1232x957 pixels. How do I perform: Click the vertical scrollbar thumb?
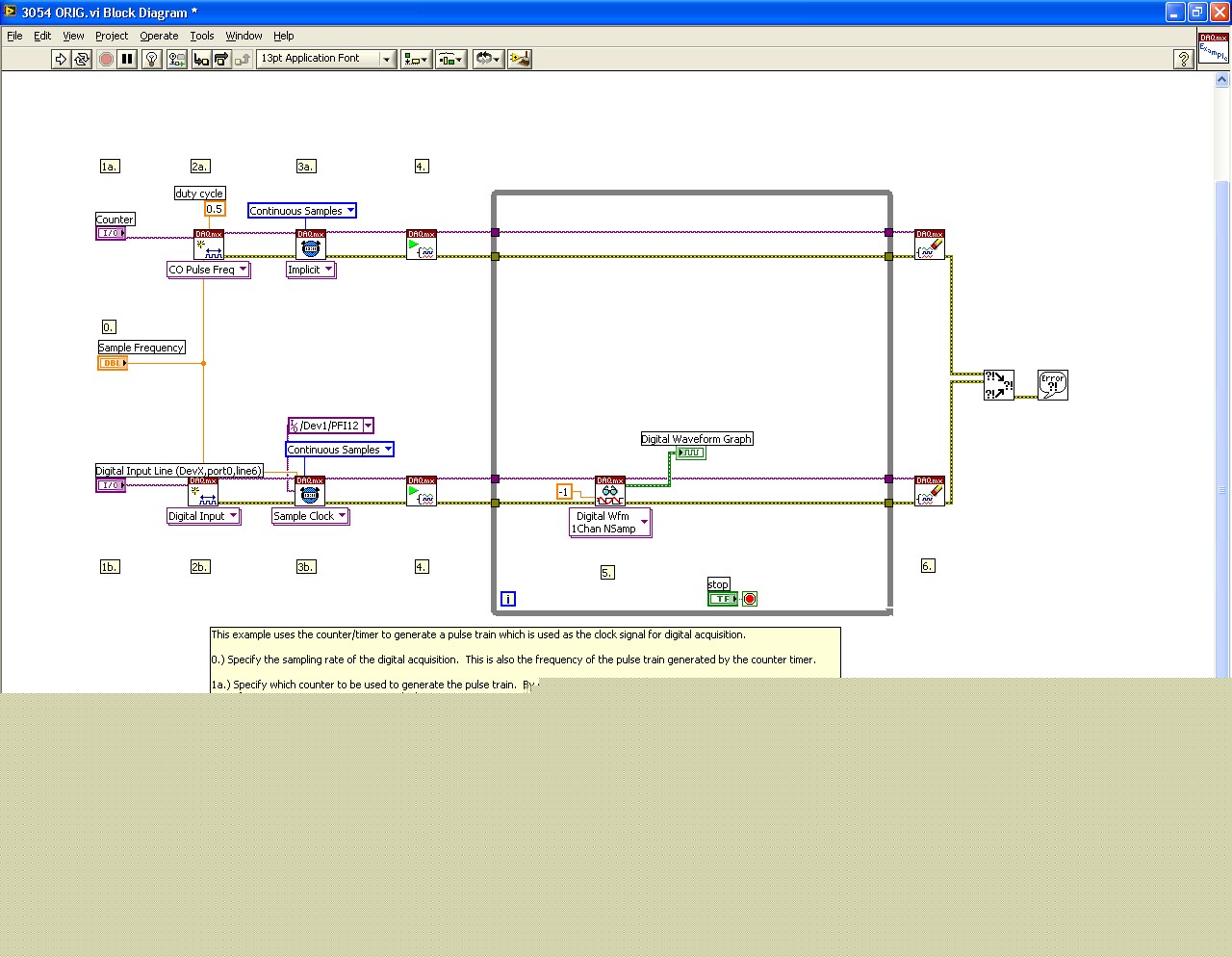(1222, 428)
